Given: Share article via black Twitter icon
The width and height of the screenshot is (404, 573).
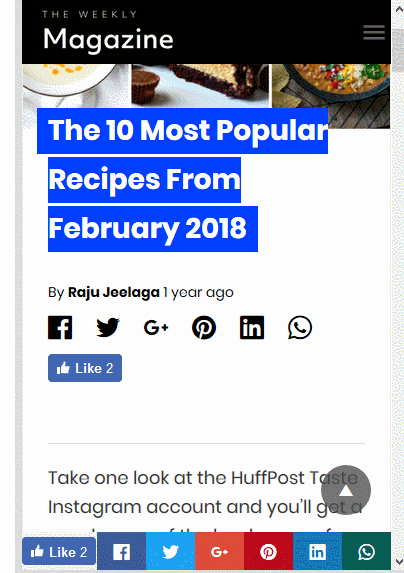Looking at the screenshot, I should pyautogui.click(x=108, y=327).
